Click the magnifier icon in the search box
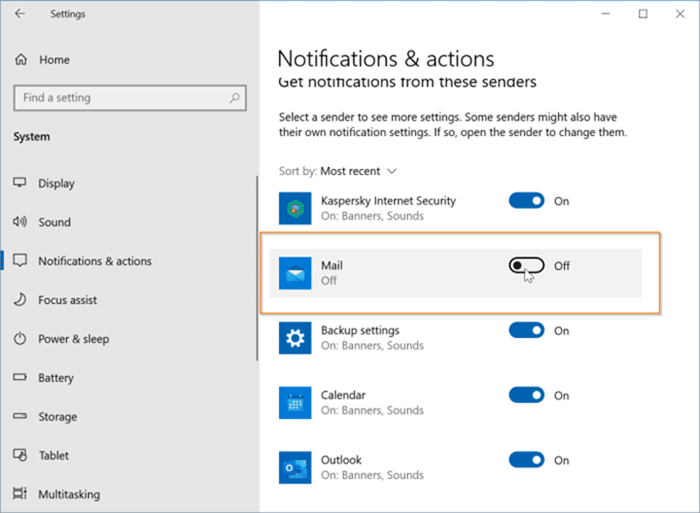The image size is (700, 513). click(x=234, y=98)
